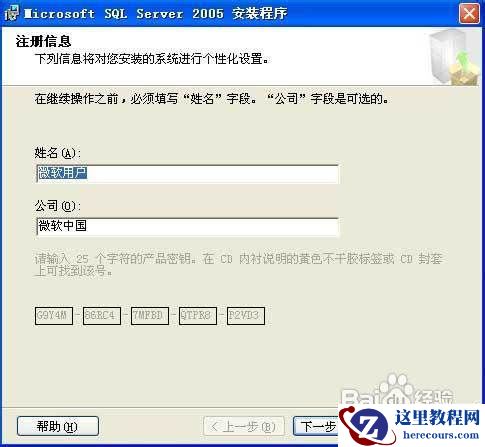485x447 pixels.
Task: Focus the 公司 company input field
Action: (187, 227)
